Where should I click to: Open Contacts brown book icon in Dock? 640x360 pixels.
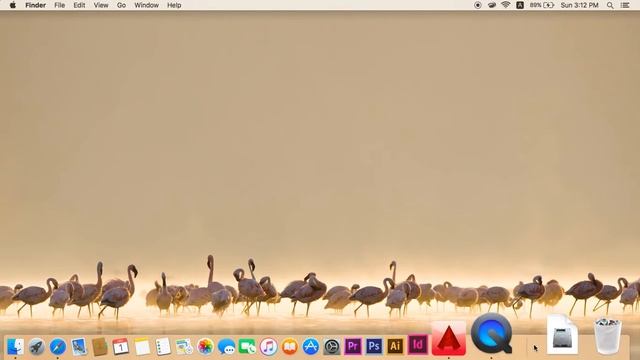pyautogui.click(x=100, y=347)
